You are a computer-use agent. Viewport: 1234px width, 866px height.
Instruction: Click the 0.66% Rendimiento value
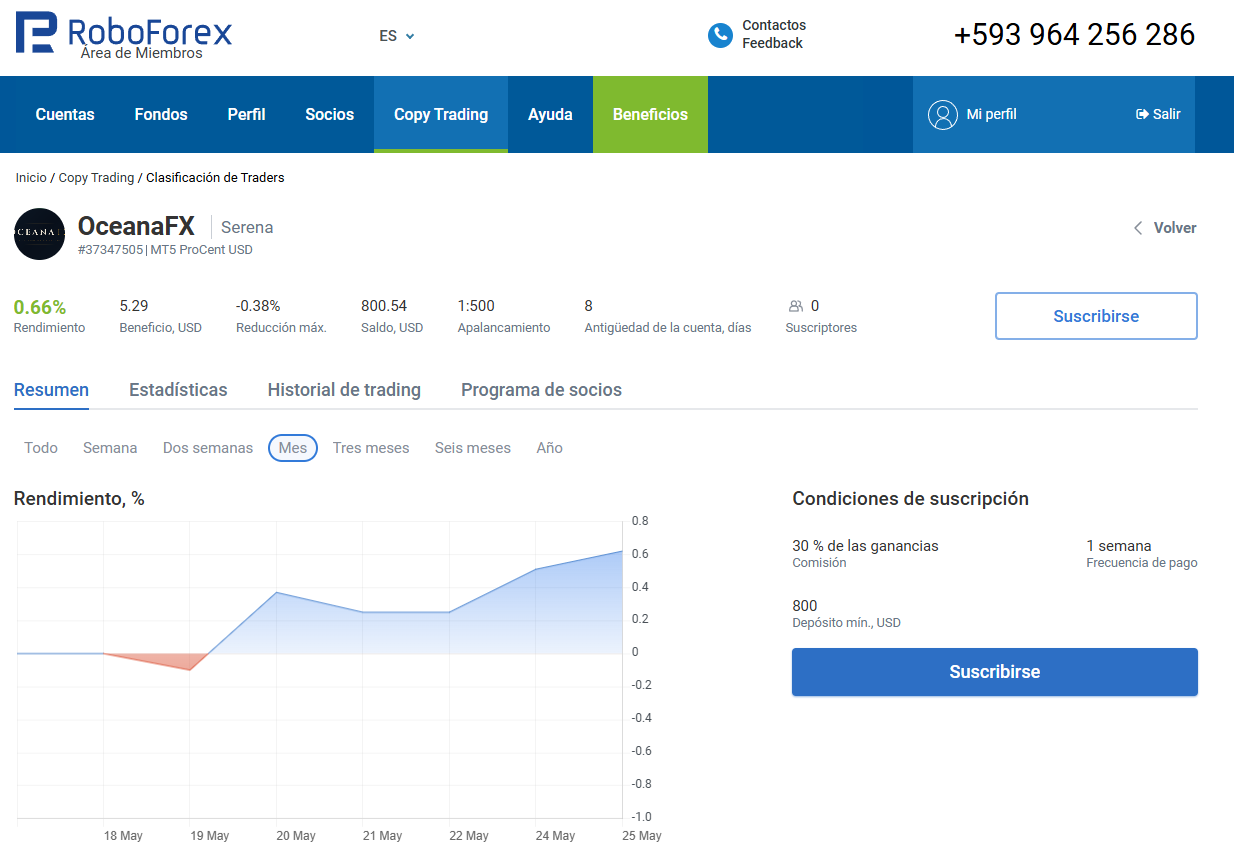[x=40, y=307]
